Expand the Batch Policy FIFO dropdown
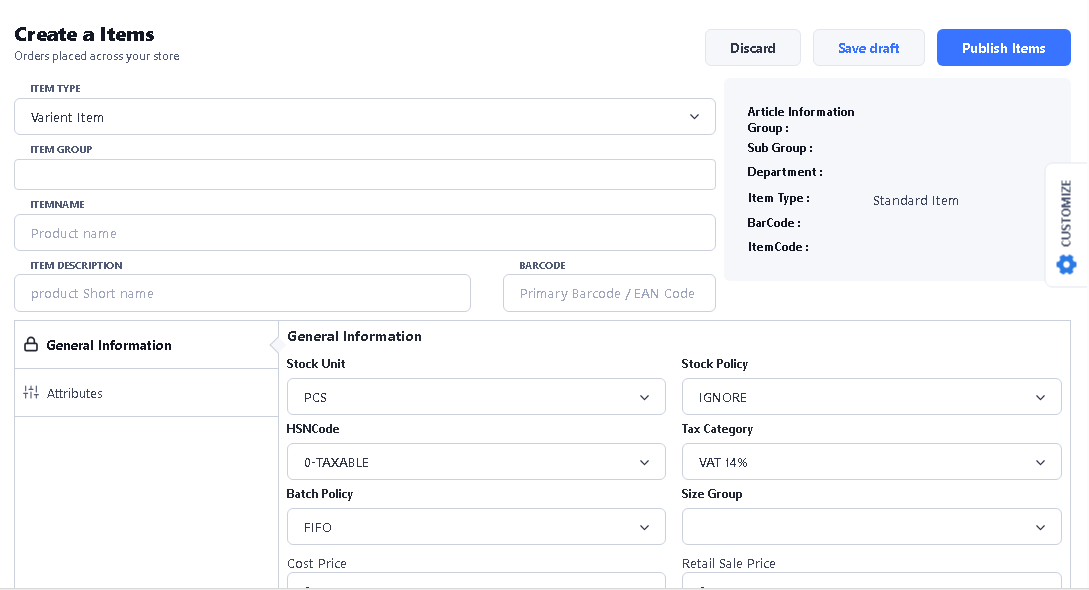Viewport: 1089px width, 590px height. tap(475, 527)
